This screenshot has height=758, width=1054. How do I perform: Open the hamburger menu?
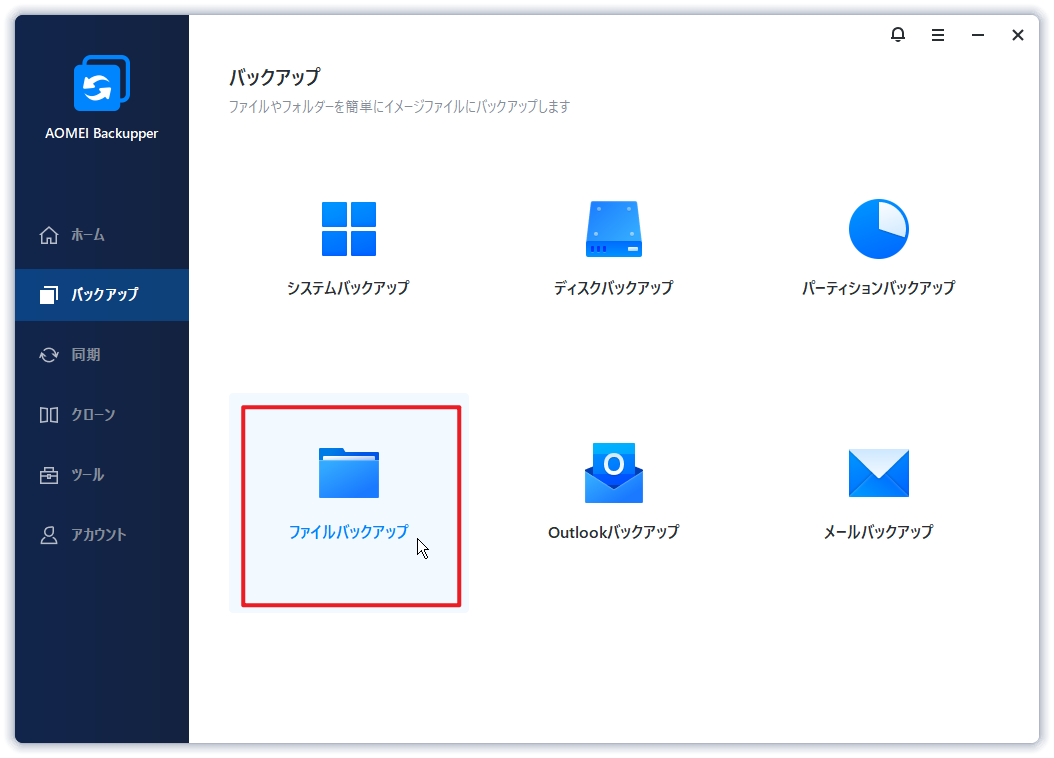coord(937,34)
